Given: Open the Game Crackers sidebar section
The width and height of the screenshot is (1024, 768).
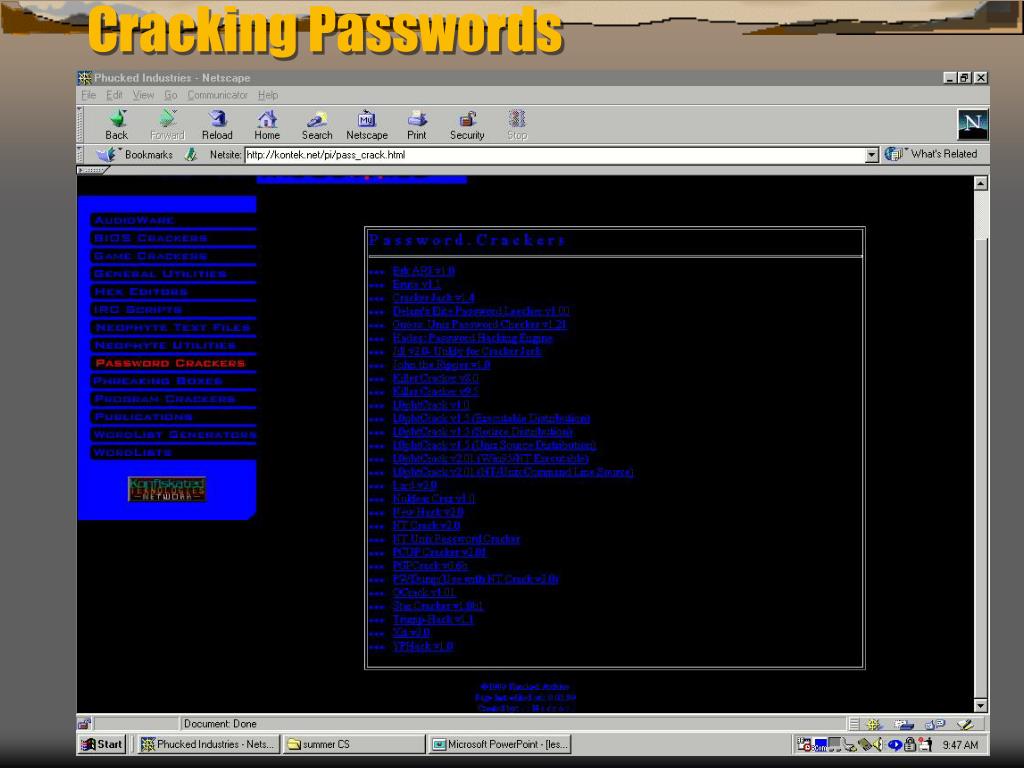Looking at the screenshot, I should pos(151,256).
